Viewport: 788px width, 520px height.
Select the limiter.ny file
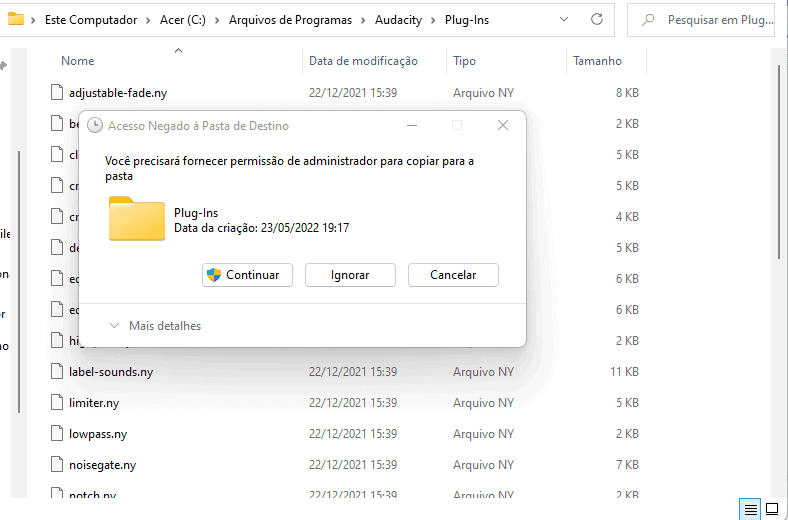tap(94, 403)
